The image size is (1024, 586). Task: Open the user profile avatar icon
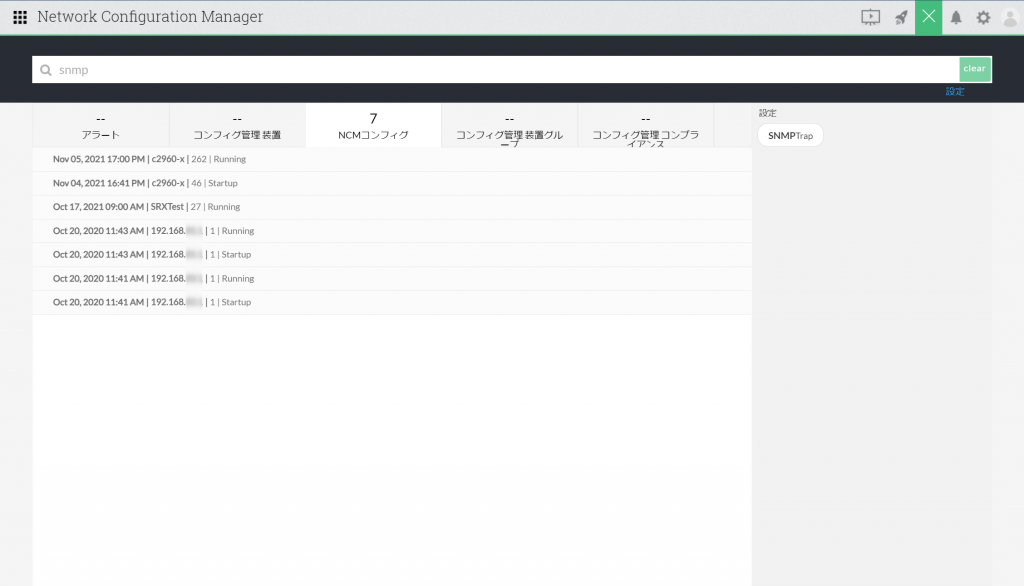tap(1010, 18)
